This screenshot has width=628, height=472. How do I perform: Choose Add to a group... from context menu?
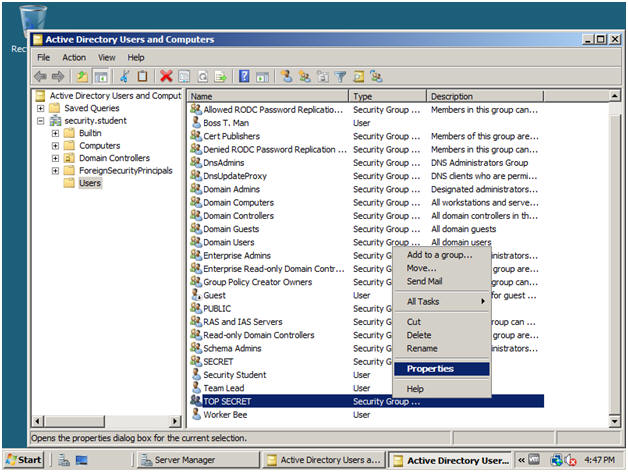pyautogui.click(x=442, y=254)
